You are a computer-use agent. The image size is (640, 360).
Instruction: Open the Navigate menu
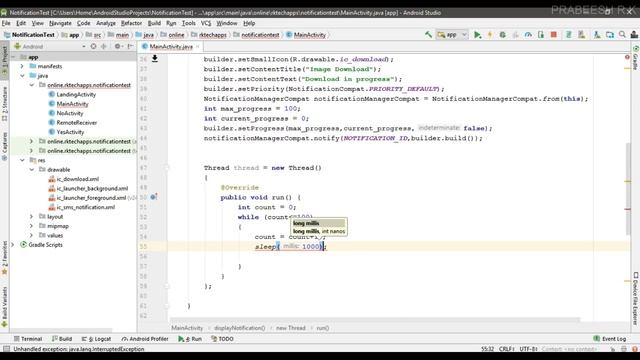click(x=60, y=23)
